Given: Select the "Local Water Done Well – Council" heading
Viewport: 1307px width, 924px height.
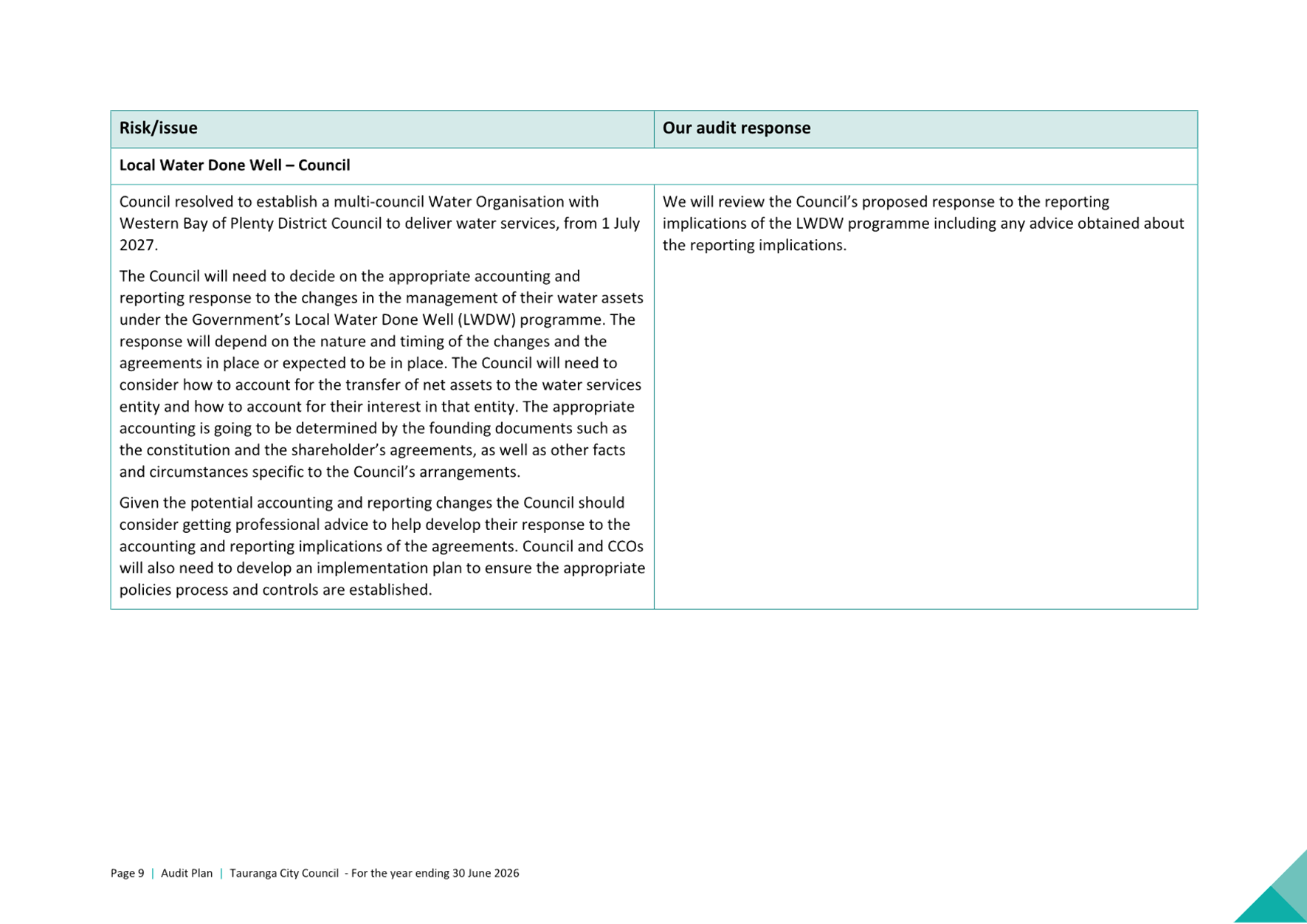Looking at the screenshot, I should click(x=234, y=165).
